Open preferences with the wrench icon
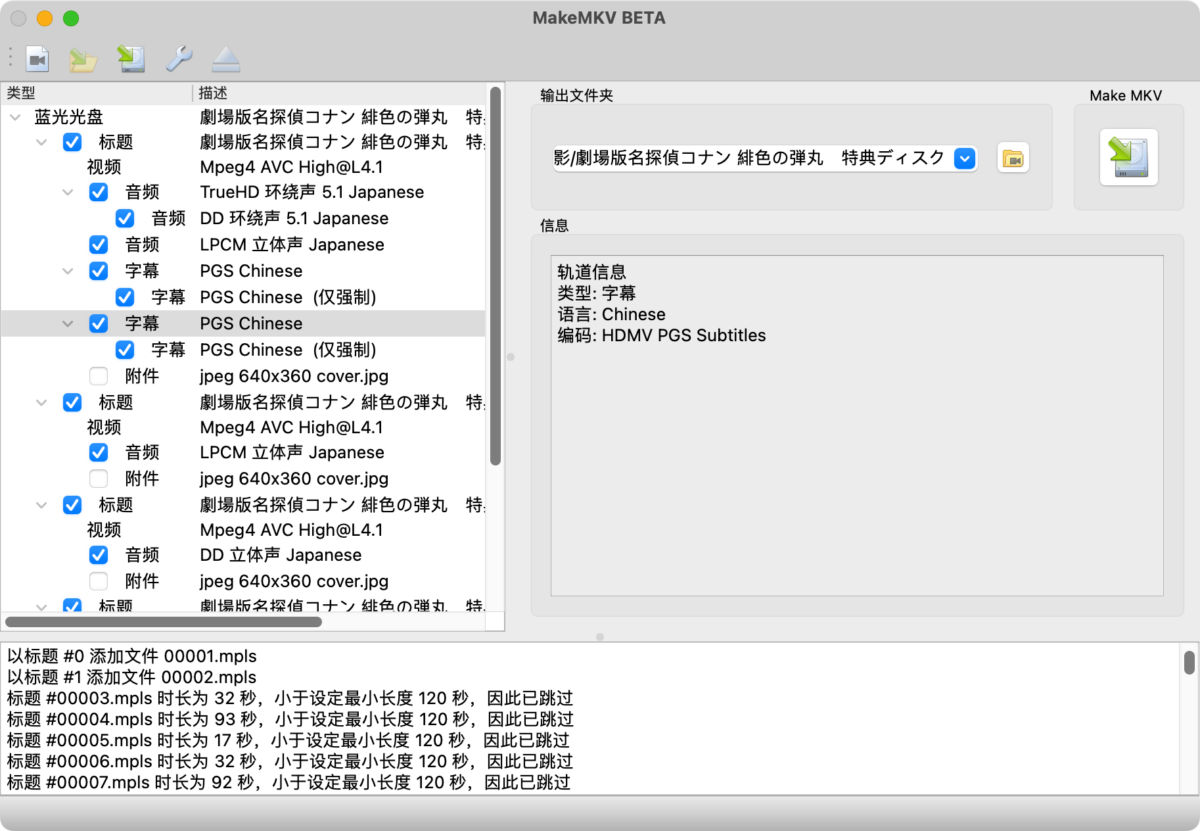 [179, 59]
